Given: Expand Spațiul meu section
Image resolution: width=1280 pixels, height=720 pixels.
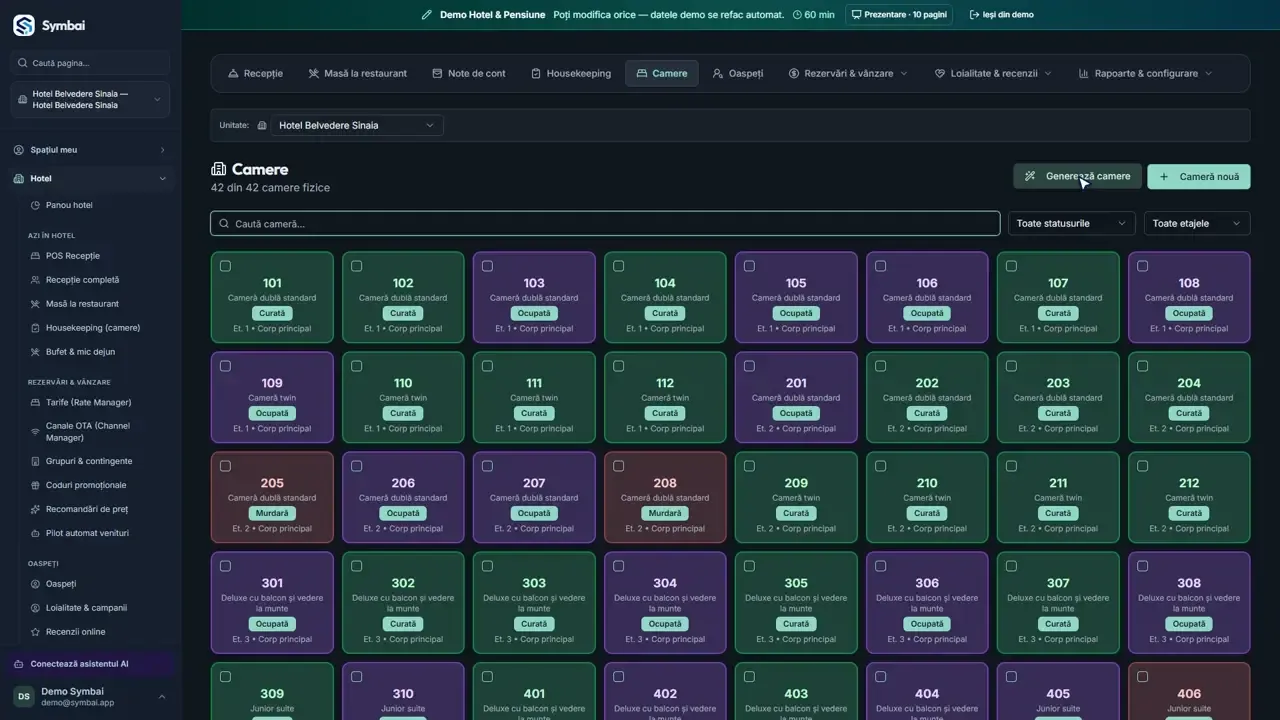Looking at the screenshot, I should pos(90,150).
